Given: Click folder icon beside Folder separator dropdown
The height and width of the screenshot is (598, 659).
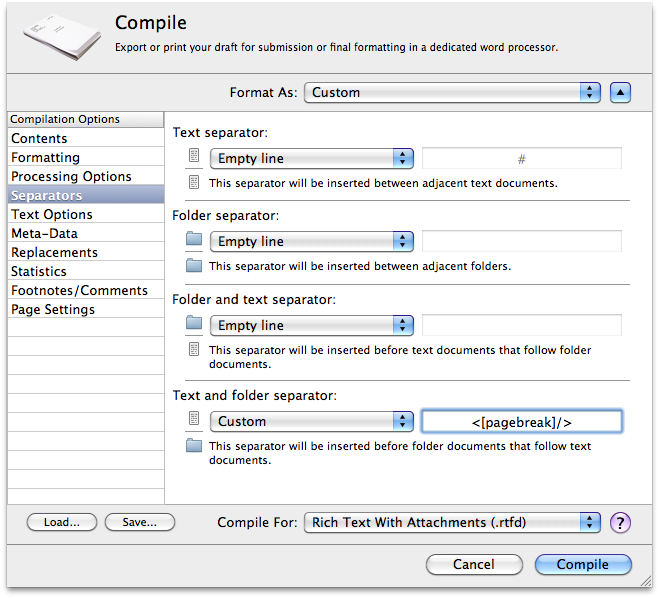Looking at the screenshot, I should pyautogui.click(x=194, y=239).
